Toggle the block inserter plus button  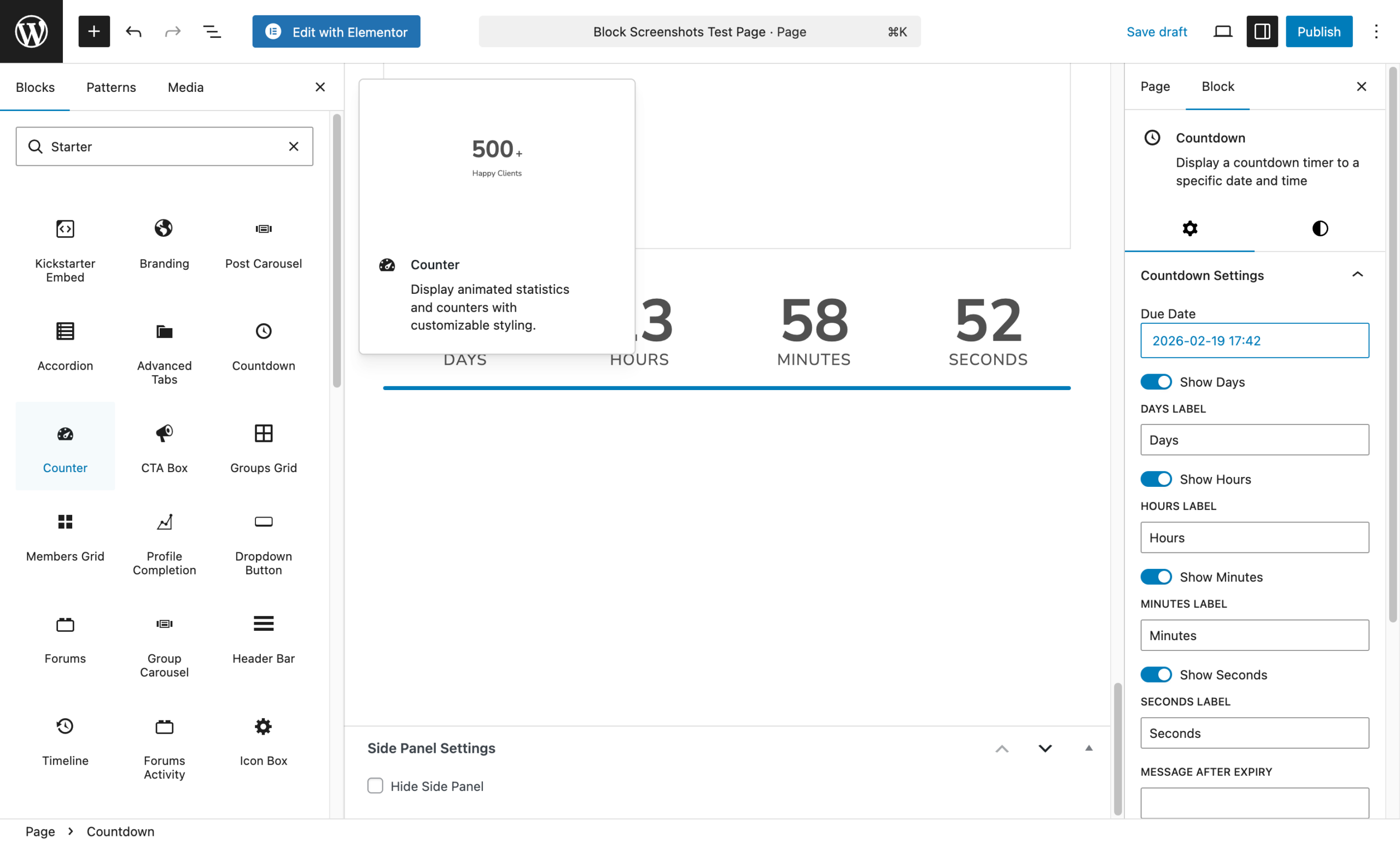94,31
